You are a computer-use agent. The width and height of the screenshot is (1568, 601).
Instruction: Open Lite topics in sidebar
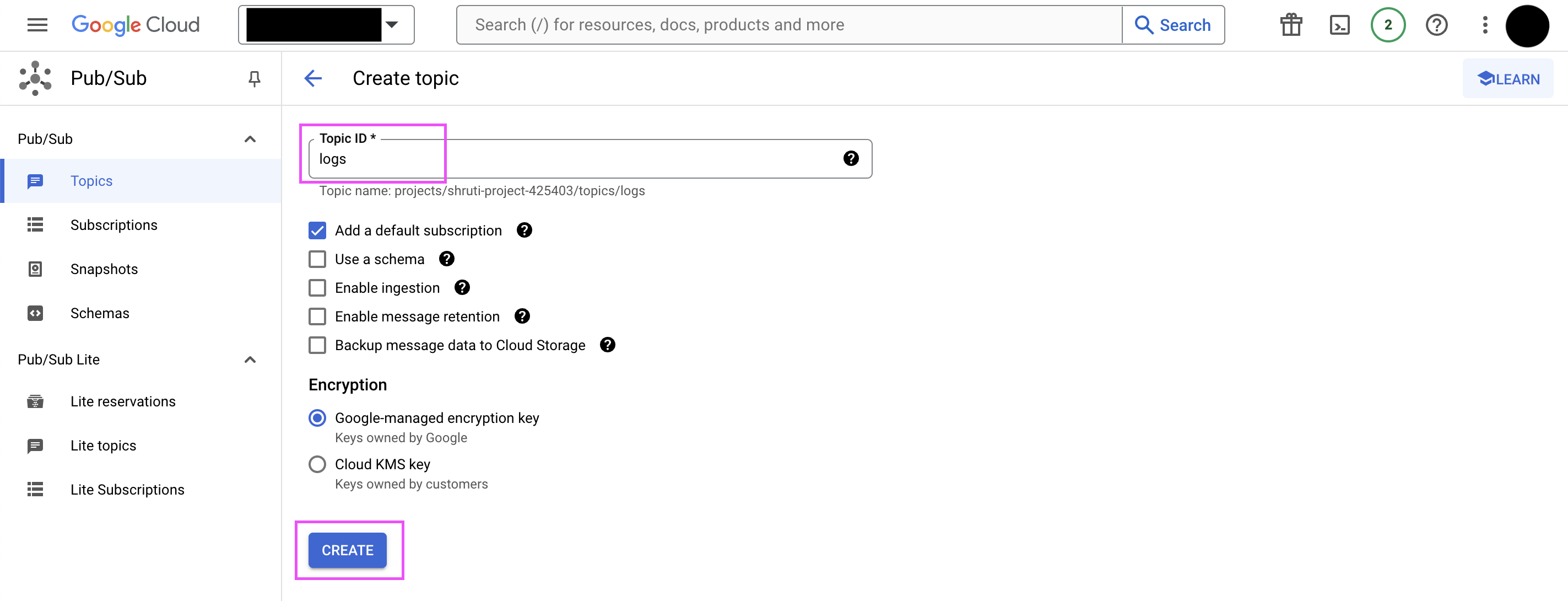(x=103, y=446)
